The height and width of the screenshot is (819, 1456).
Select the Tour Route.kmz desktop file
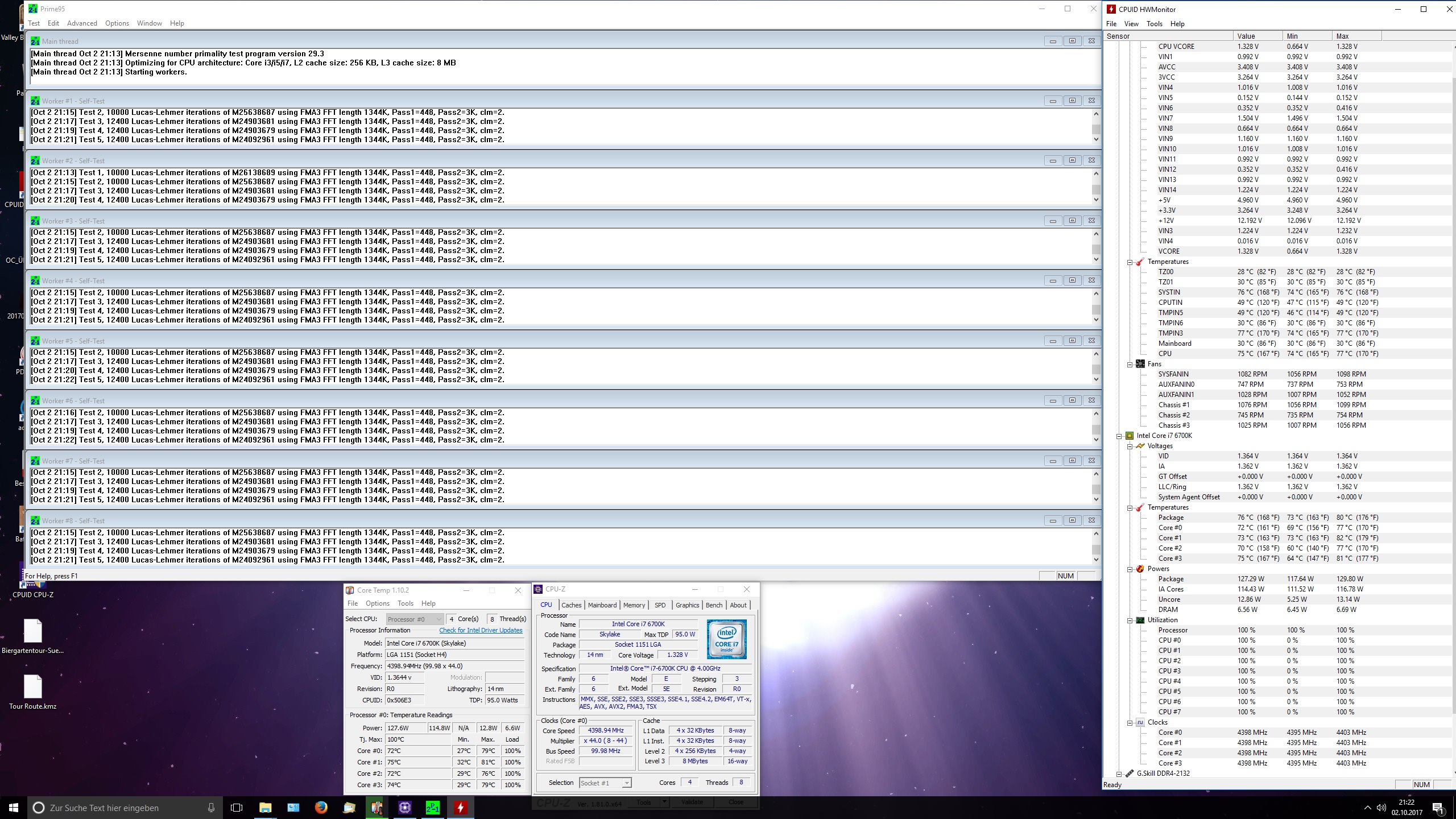click(33, 687)
